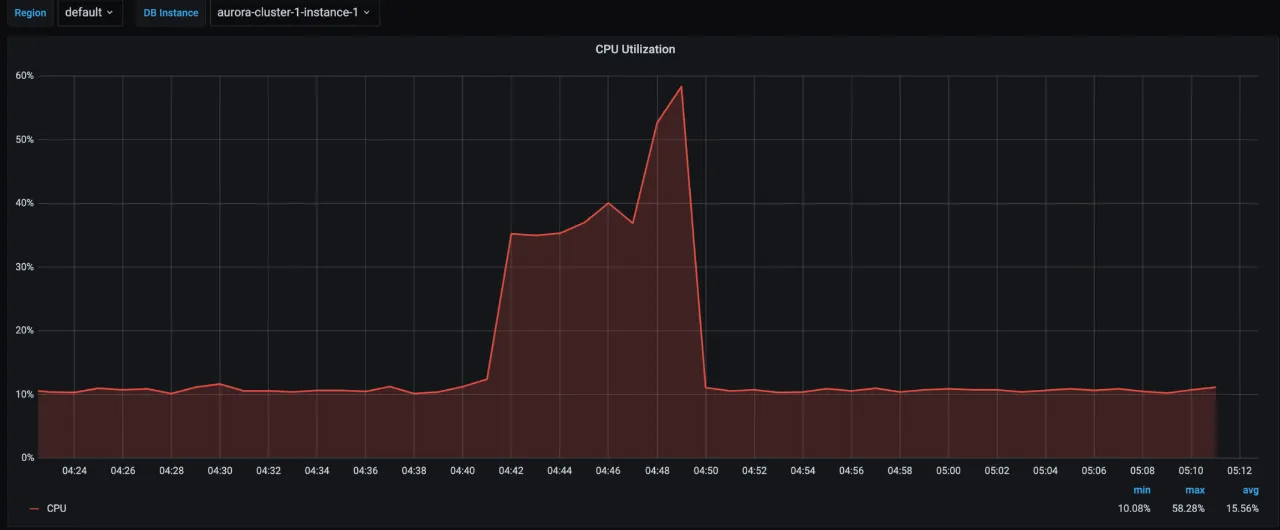
Task: Click the 60% y-axis label
Action: (x=25, y=76)
